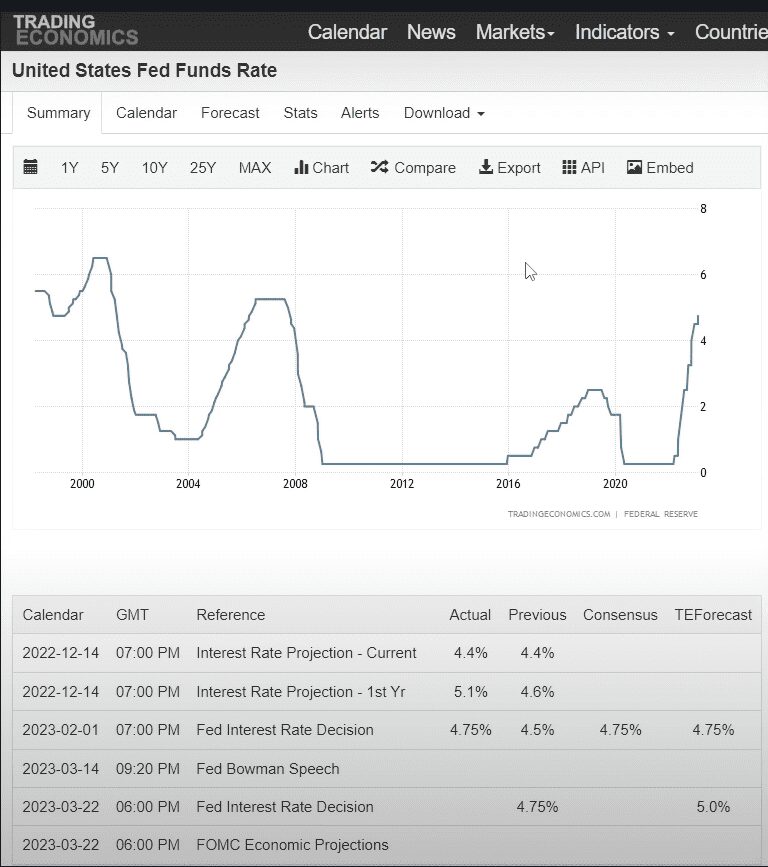Click the Compare indicators button
Screen dimensions: 768x867
coord(412,168)
